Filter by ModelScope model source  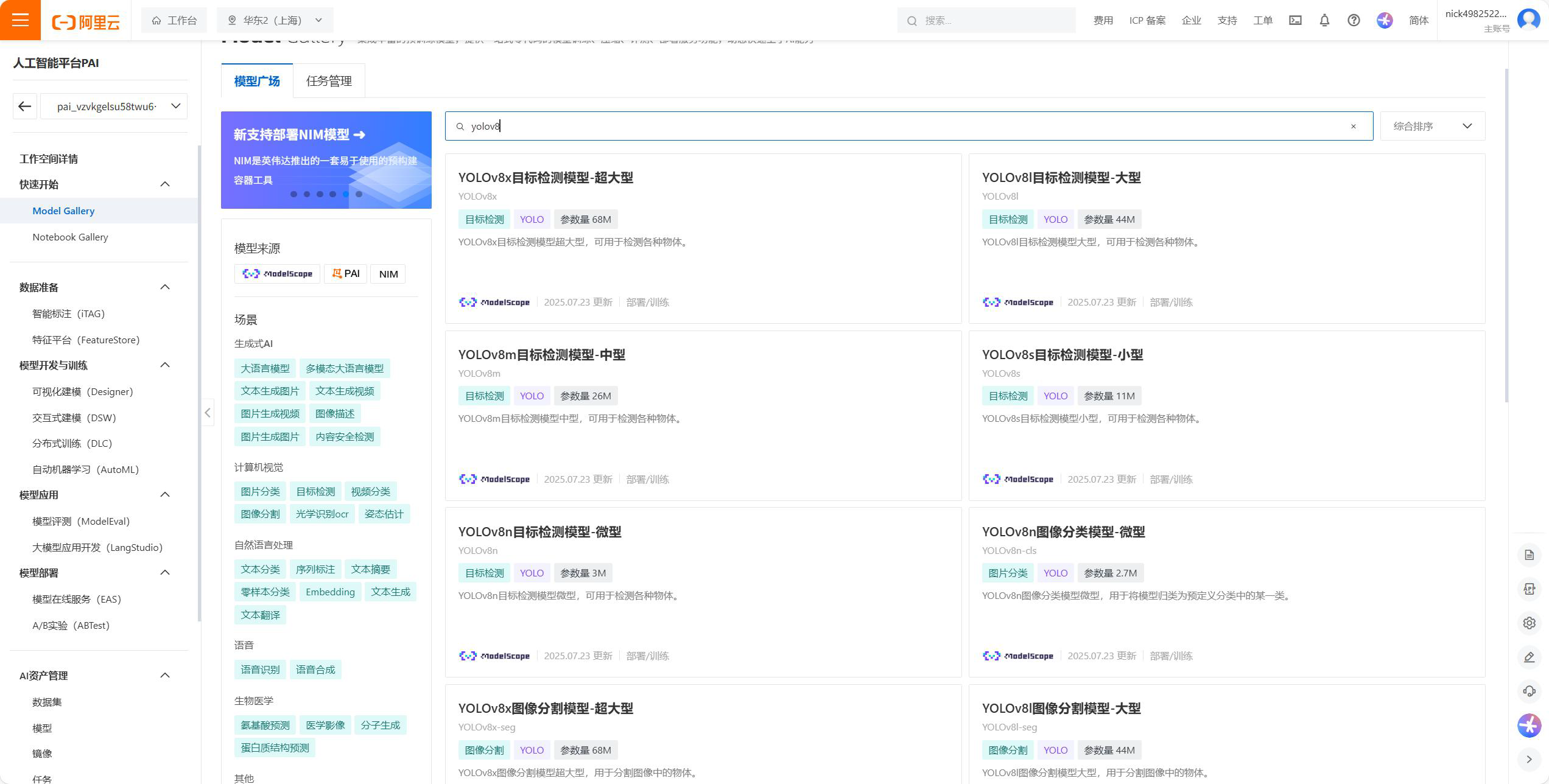(x=277, y=274)
